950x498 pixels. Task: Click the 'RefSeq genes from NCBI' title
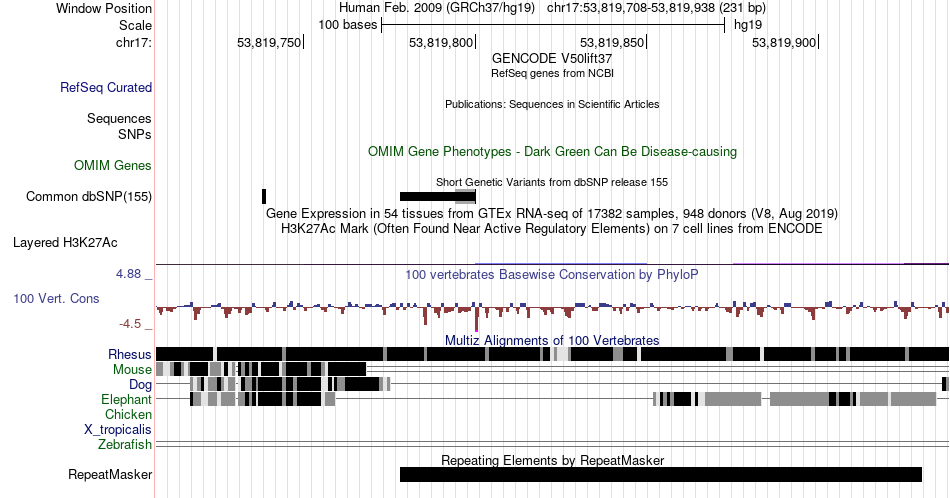click(552, 73)
